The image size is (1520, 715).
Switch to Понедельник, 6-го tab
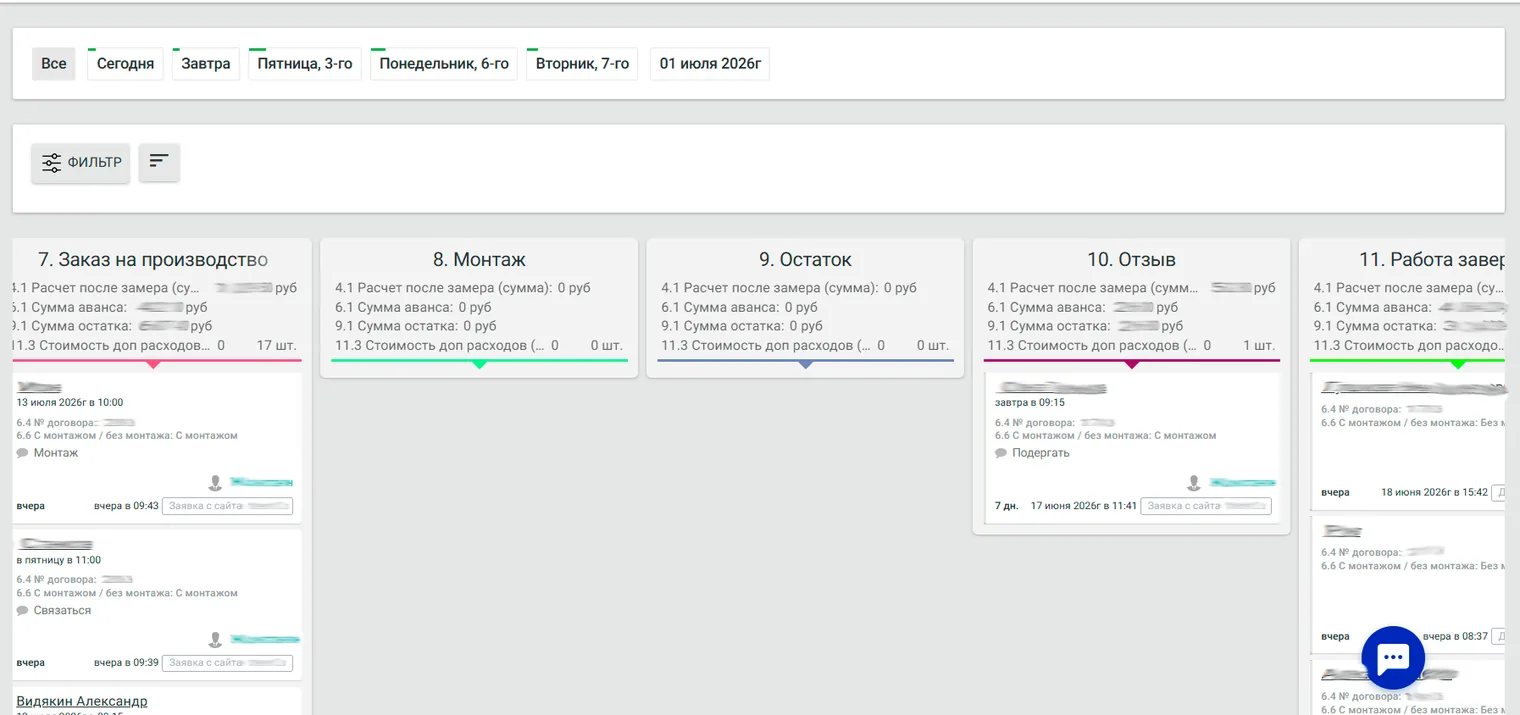tap(444, 64)
